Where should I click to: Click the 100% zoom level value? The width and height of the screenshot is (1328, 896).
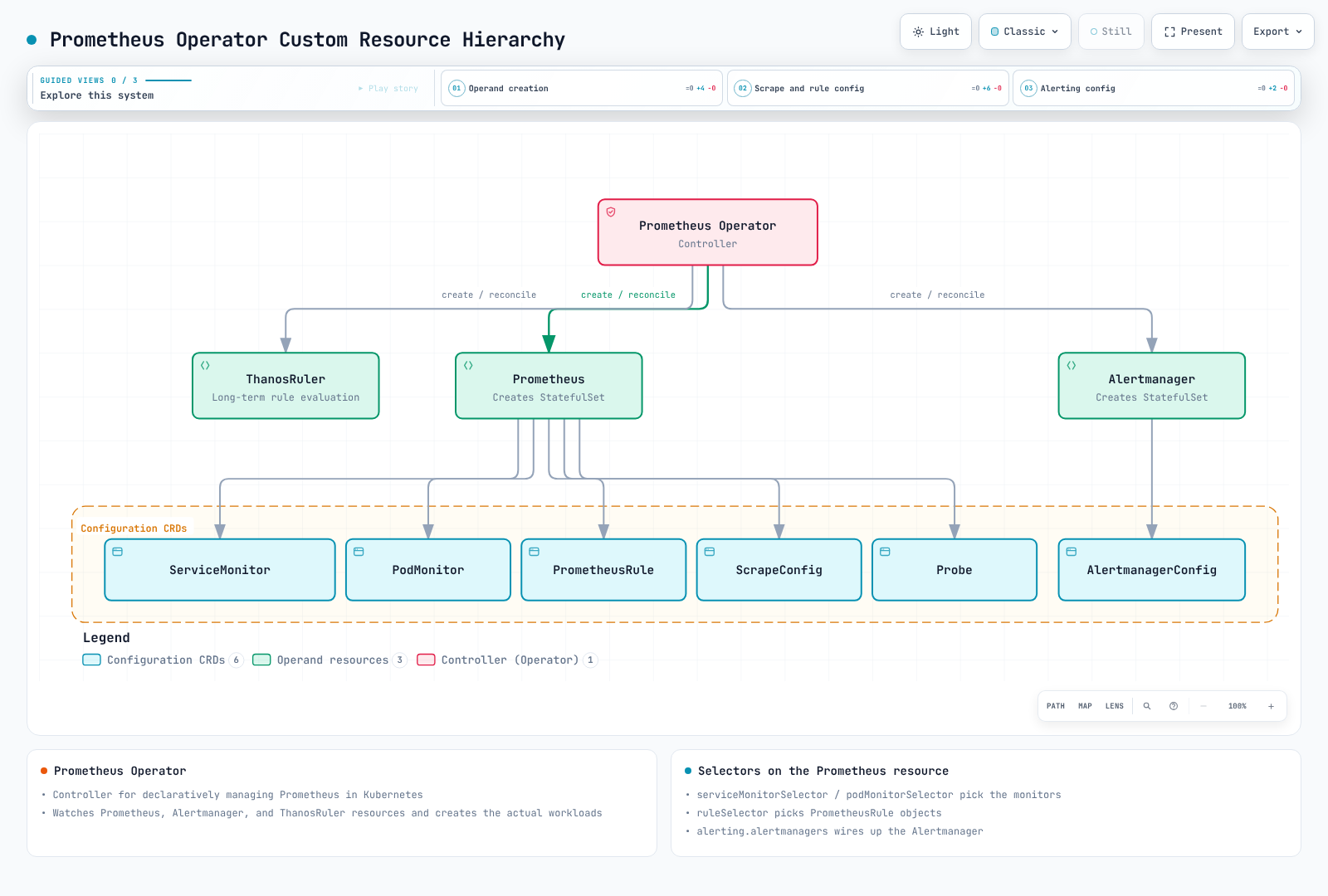[x=1238, y=706]
